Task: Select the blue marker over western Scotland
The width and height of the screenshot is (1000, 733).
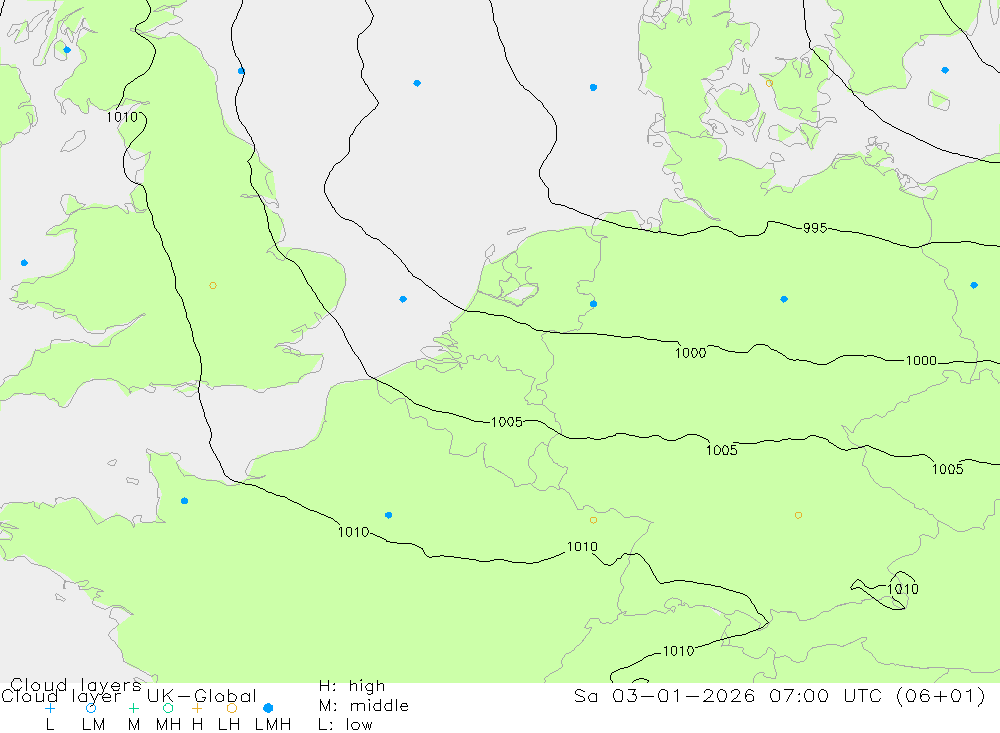Action: (x=67, y=50)
